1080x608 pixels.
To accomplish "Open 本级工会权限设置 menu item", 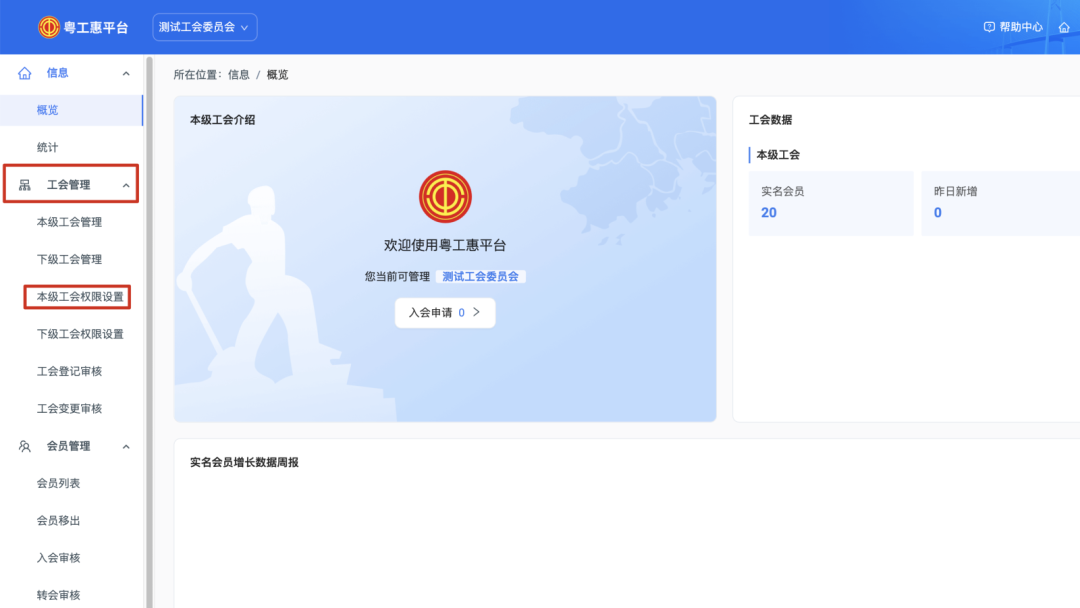I will click(80, 297).
